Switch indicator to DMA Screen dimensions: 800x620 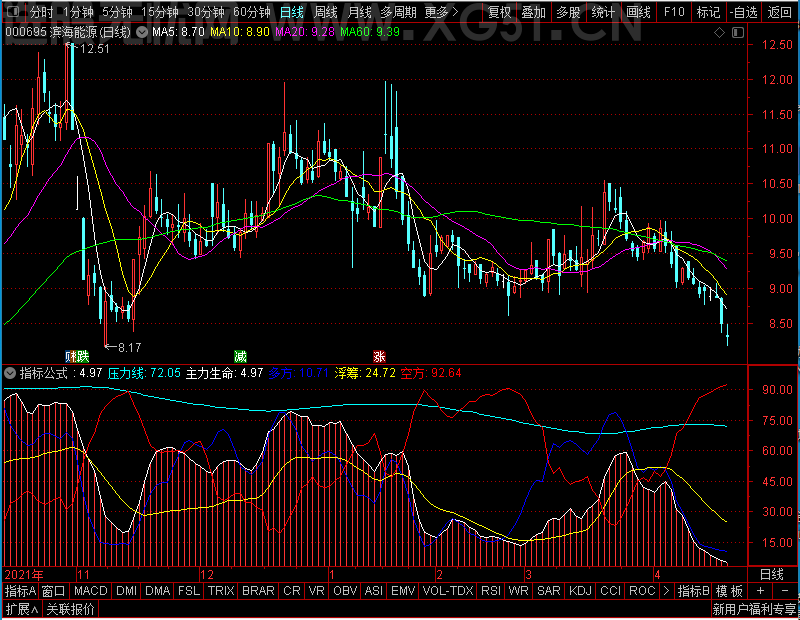click(158, 591)
